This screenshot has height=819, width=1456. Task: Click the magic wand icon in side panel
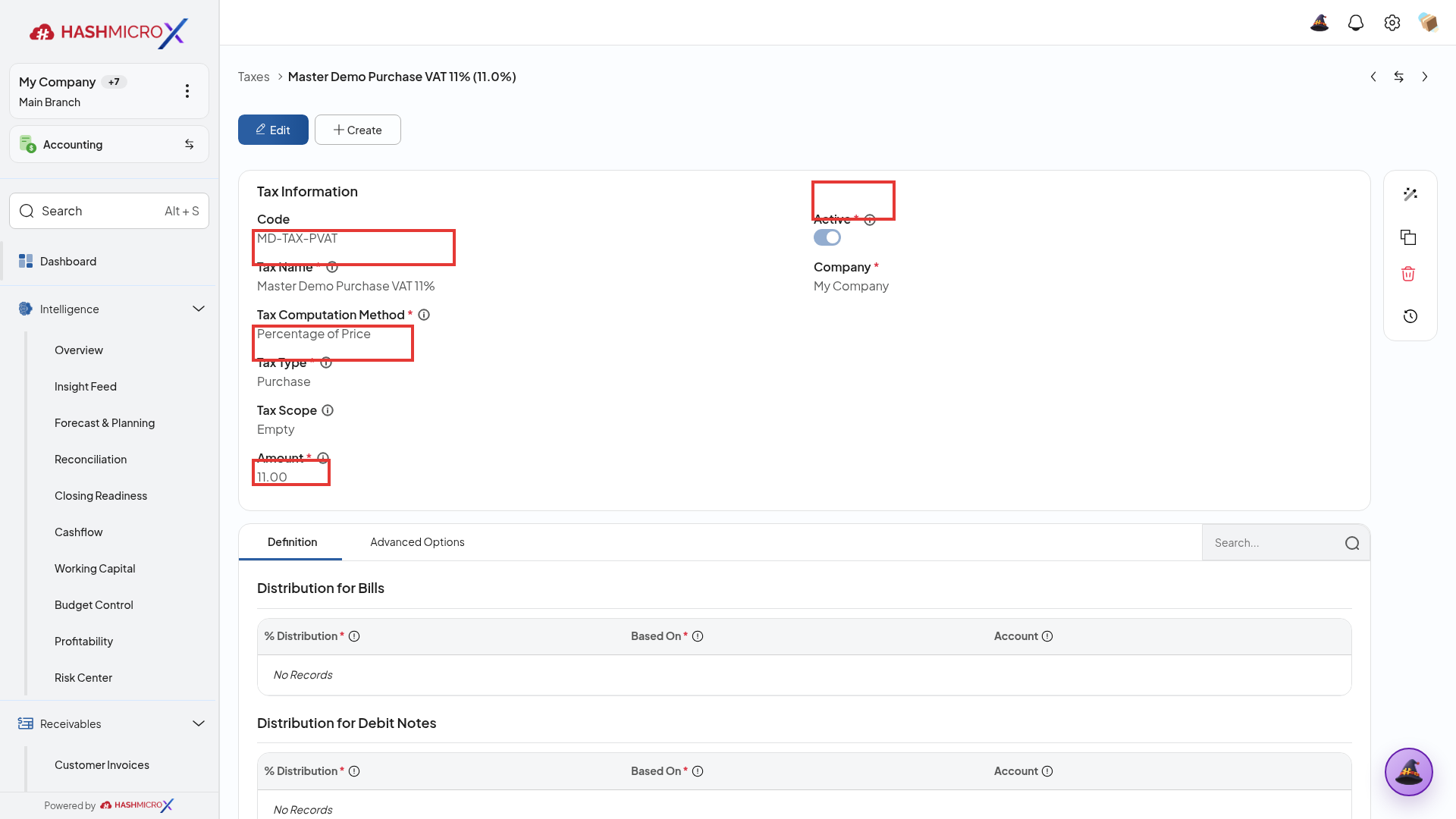pyautogui.click(x=1410, y=194)
